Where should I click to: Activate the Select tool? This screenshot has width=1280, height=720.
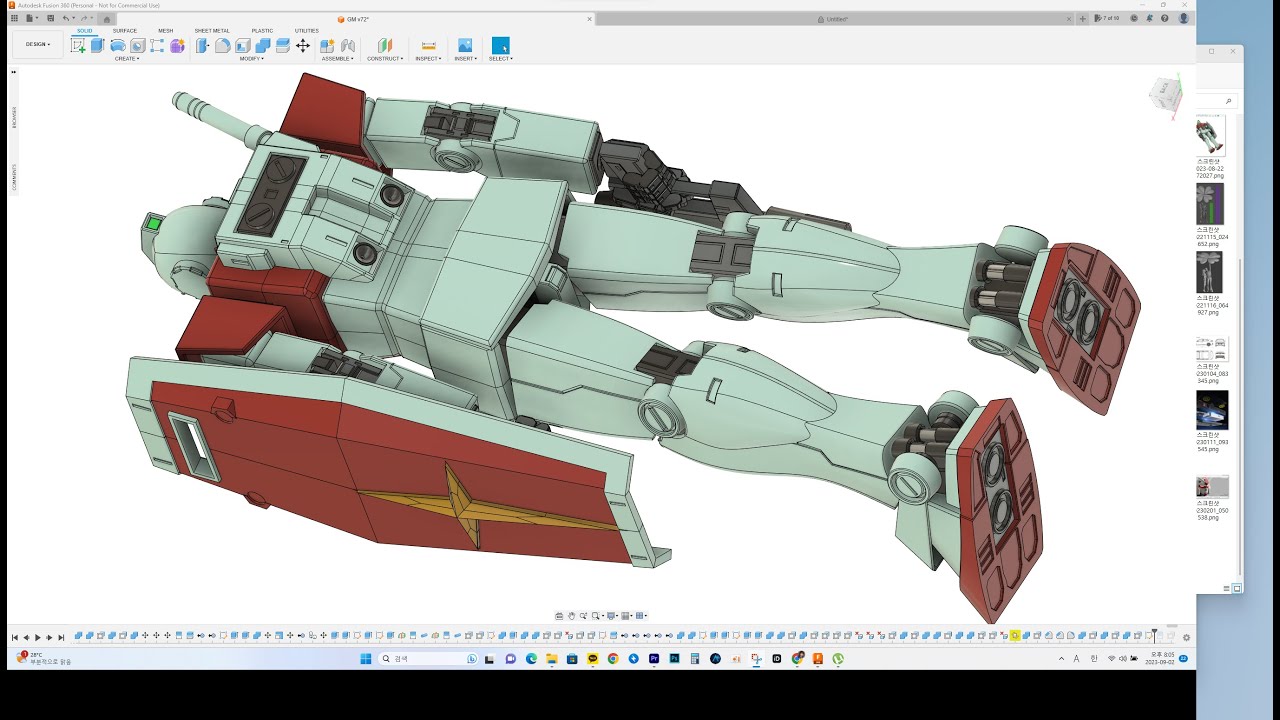click(501, 45)
